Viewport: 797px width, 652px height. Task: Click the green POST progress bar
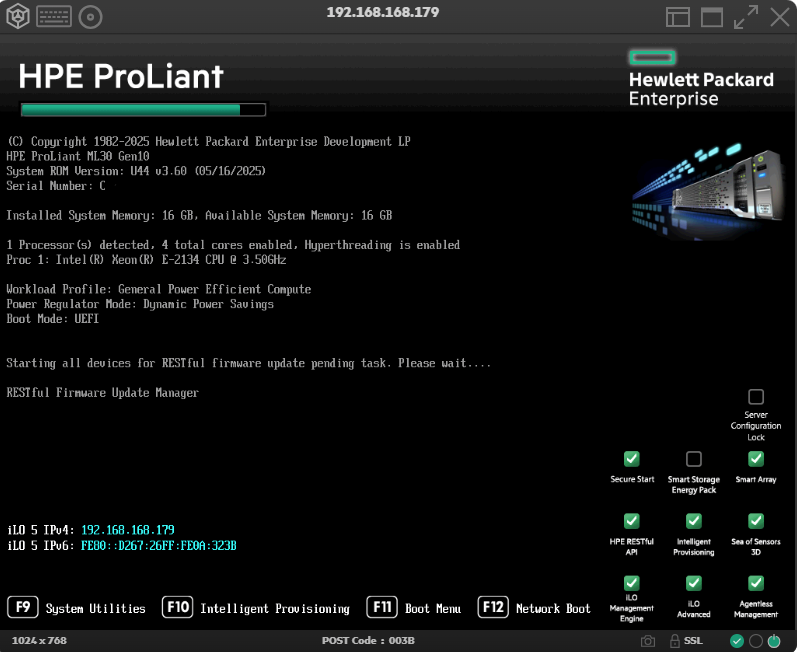(x=143, y=110)
